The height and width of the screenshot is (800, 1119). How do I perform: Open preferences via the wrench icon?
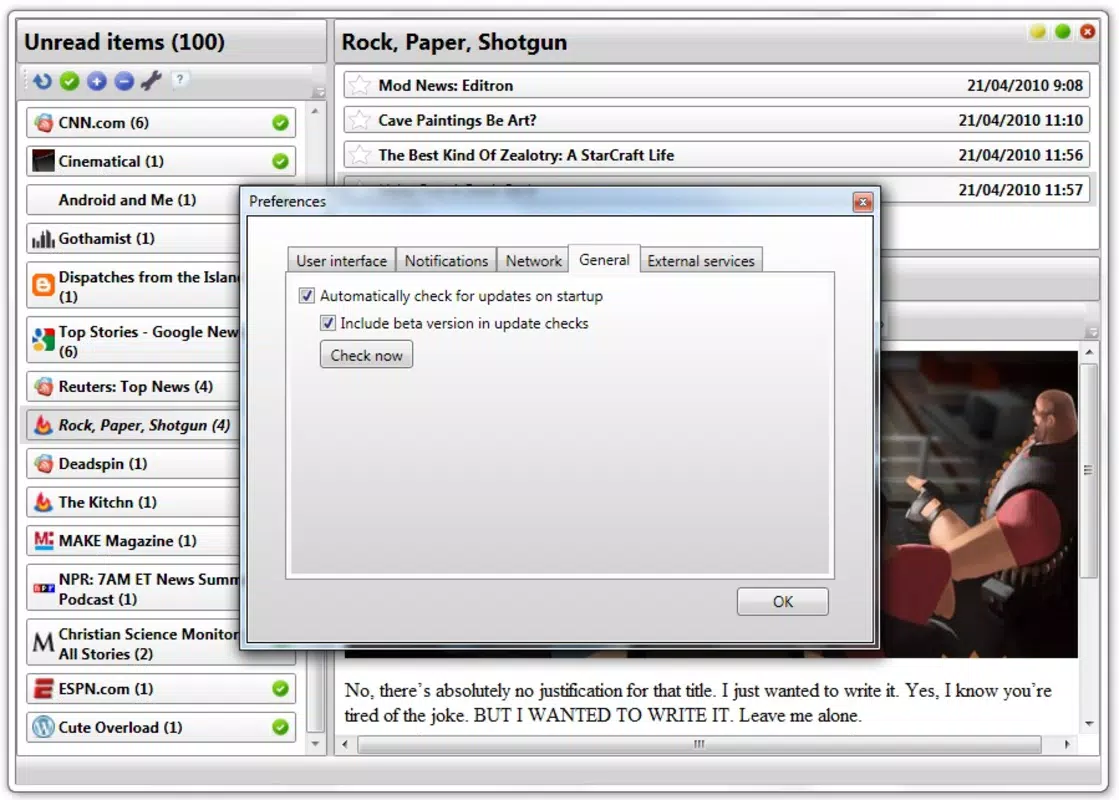click(x=151, y=81)
